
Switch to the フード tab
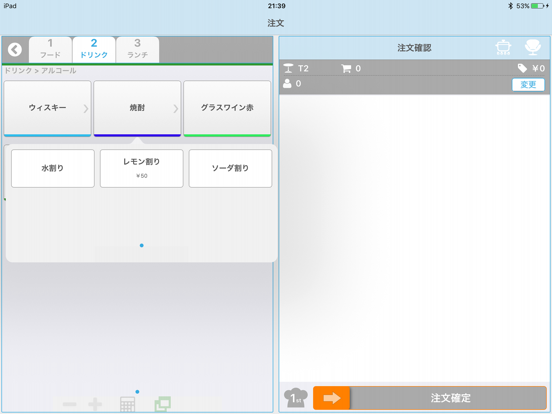coord(50,49)
